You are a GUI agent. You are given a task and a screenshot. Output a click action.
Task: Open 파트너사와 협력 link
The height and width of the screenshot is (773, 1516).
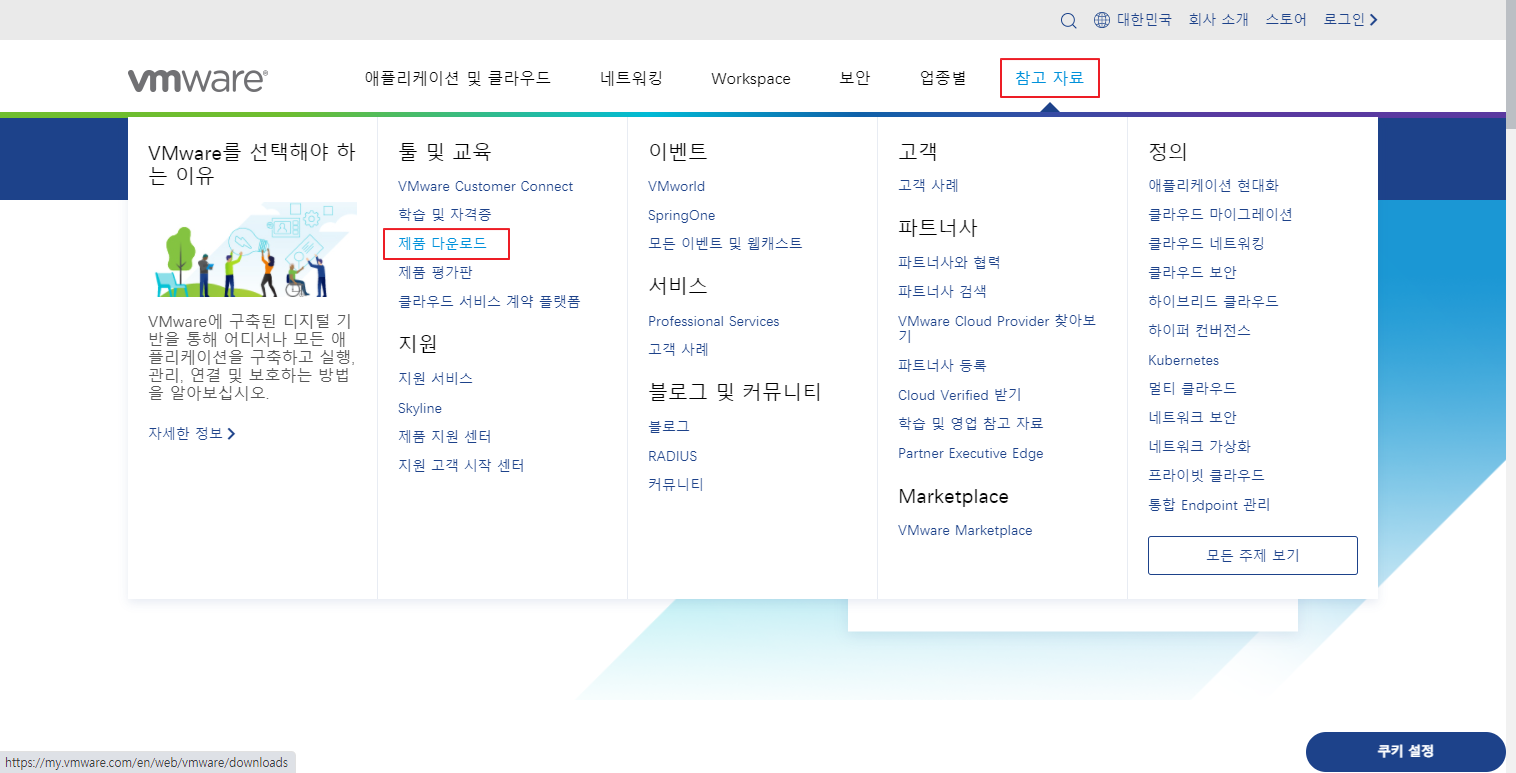pos(949,263)
